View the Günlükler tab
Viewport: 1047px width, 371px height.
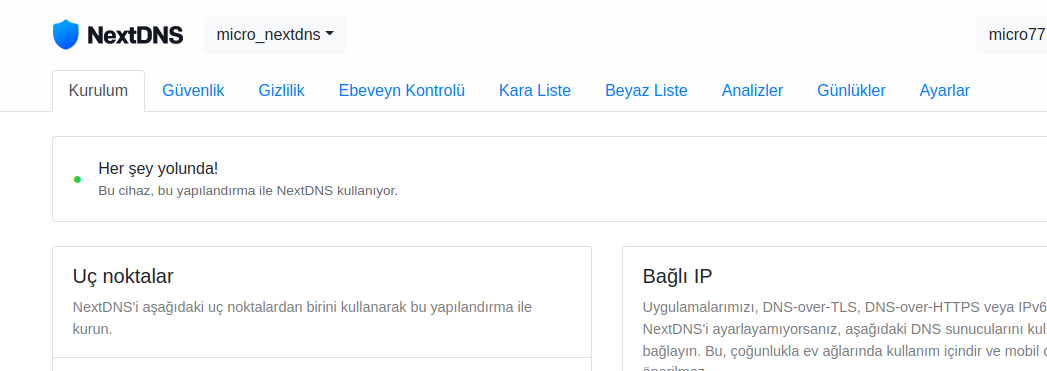[x=851, y=91]
